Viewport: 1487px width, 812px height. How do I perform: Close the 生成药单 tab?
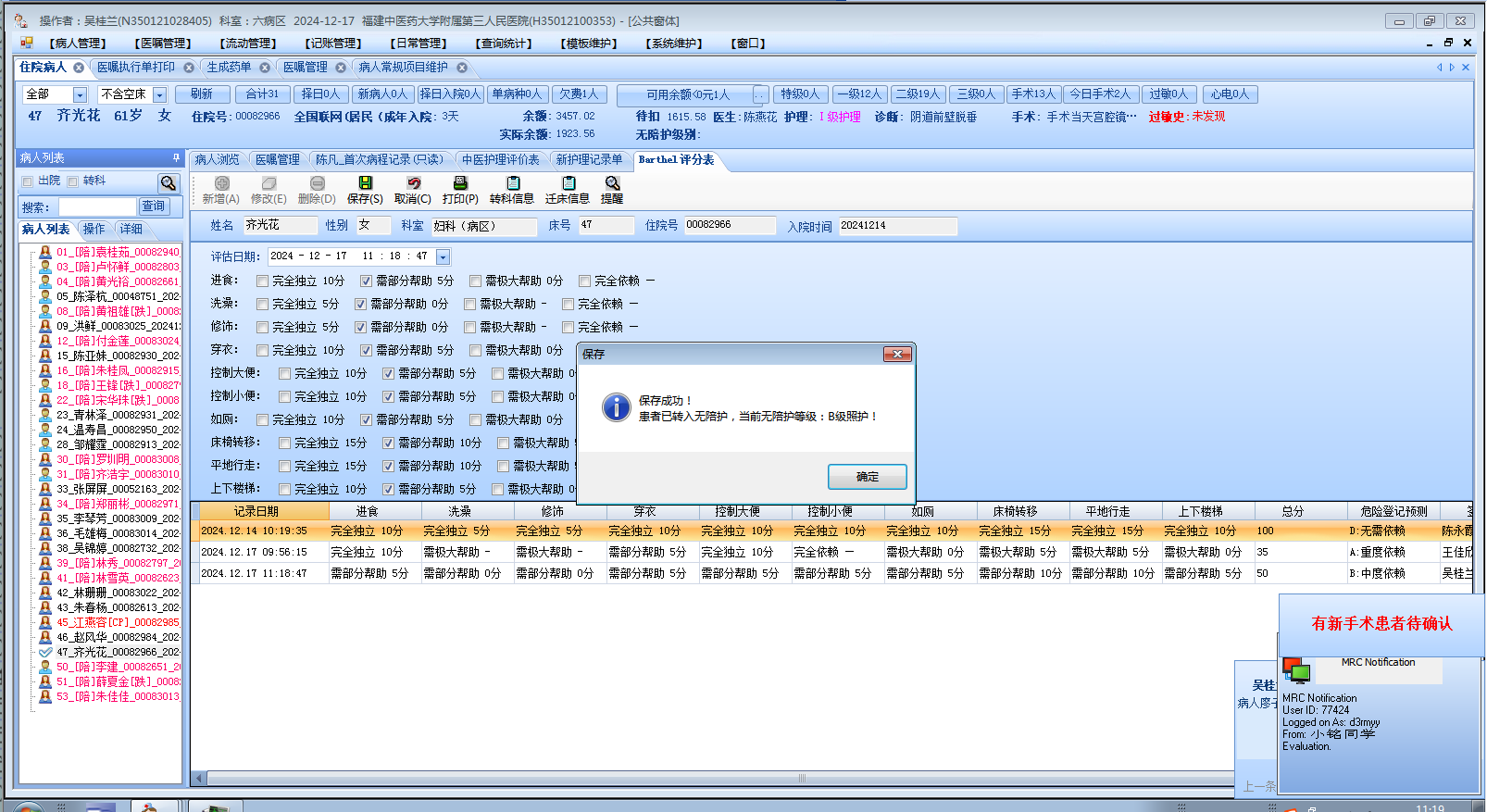pos(265,68)
